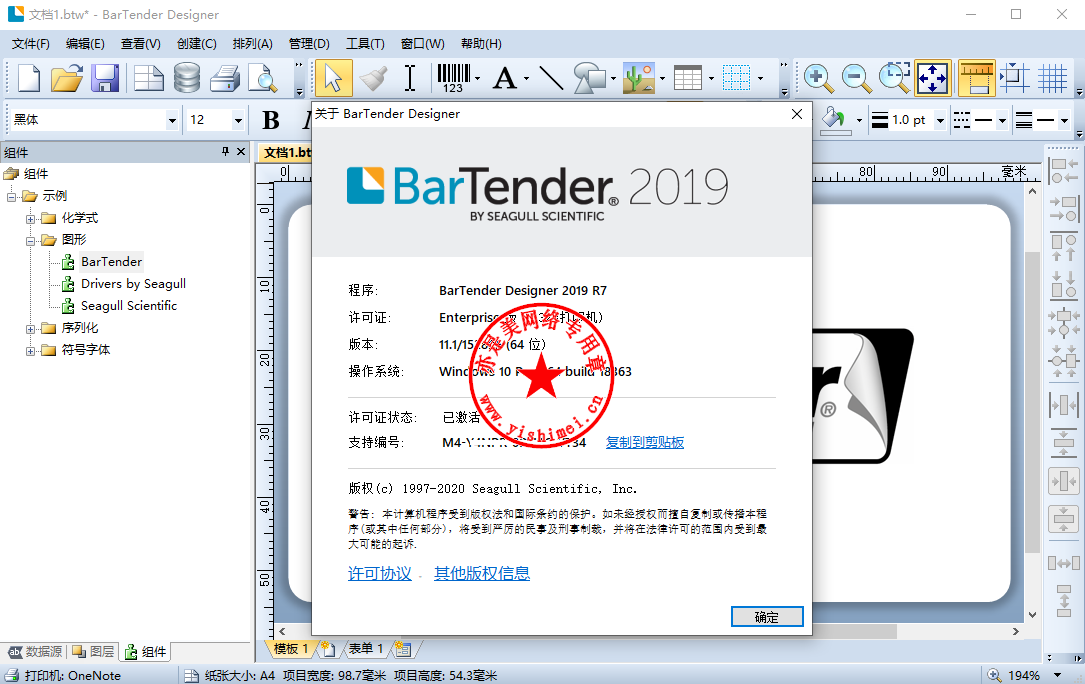
Task: Open the 创建(C) menu
Action: [x=197, y=44]
